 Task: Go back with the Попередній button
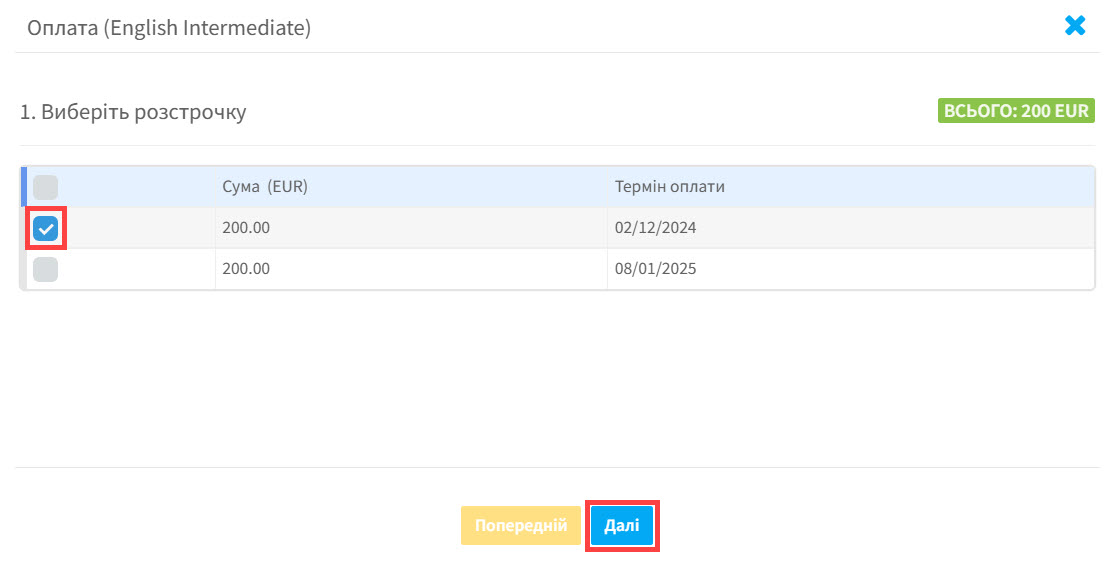coord(521,526)
